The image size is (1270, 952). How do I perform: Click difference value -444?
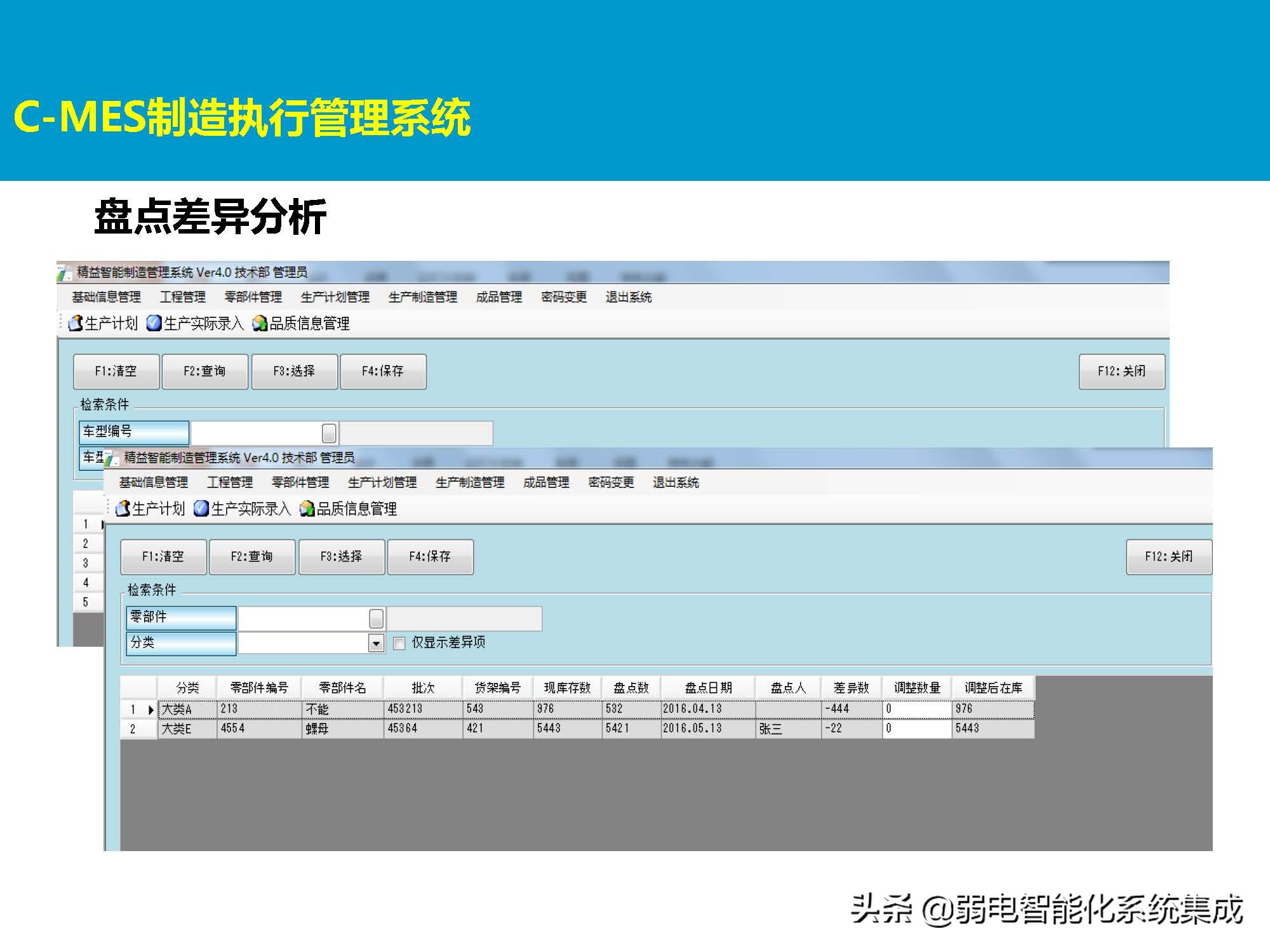(852, 708)
